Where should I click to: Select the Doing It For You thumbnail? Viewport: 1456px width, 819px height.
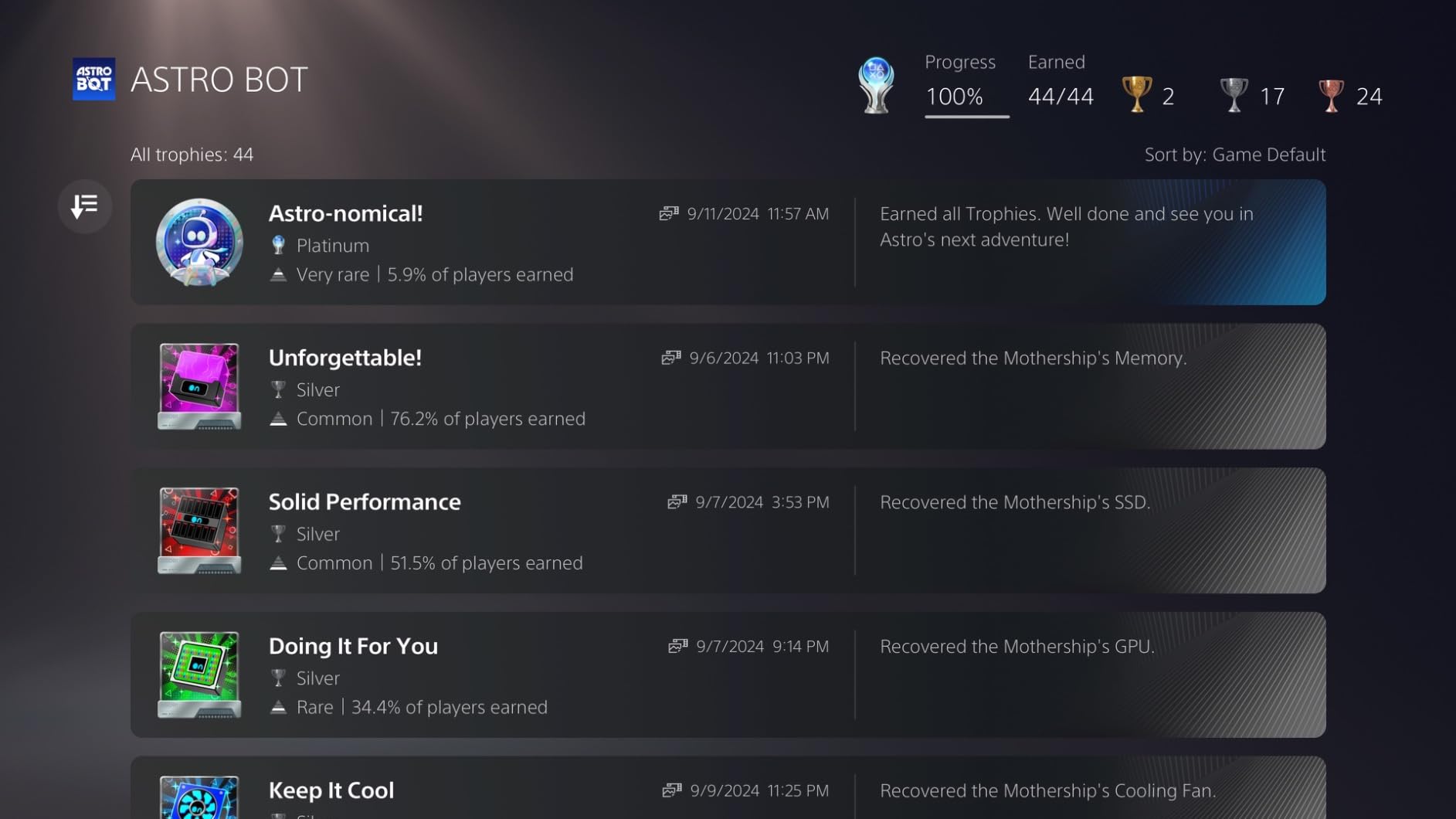coord(199,675)
